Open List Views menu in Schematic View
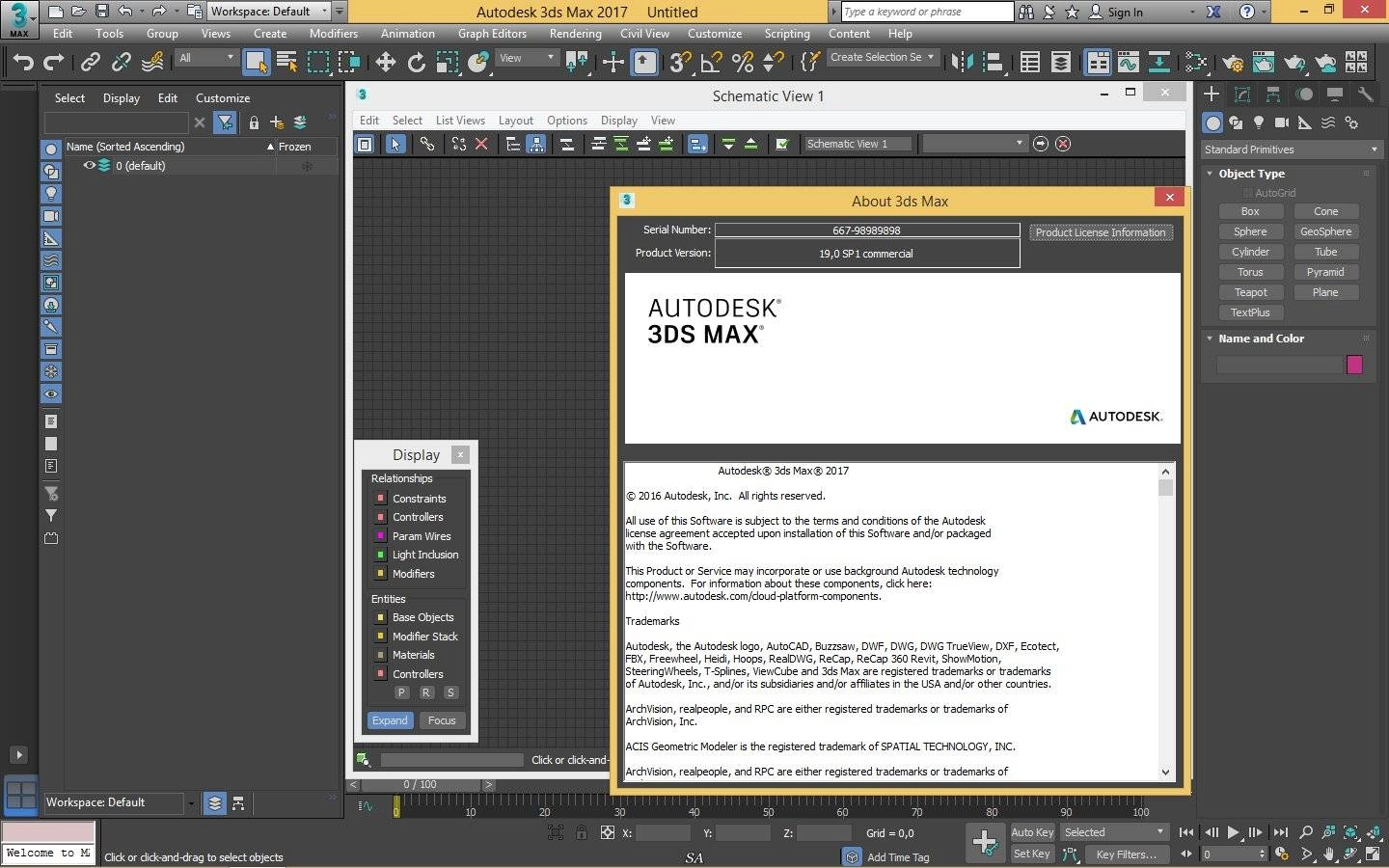1389x868 pixels. click(x=460, y=121)
